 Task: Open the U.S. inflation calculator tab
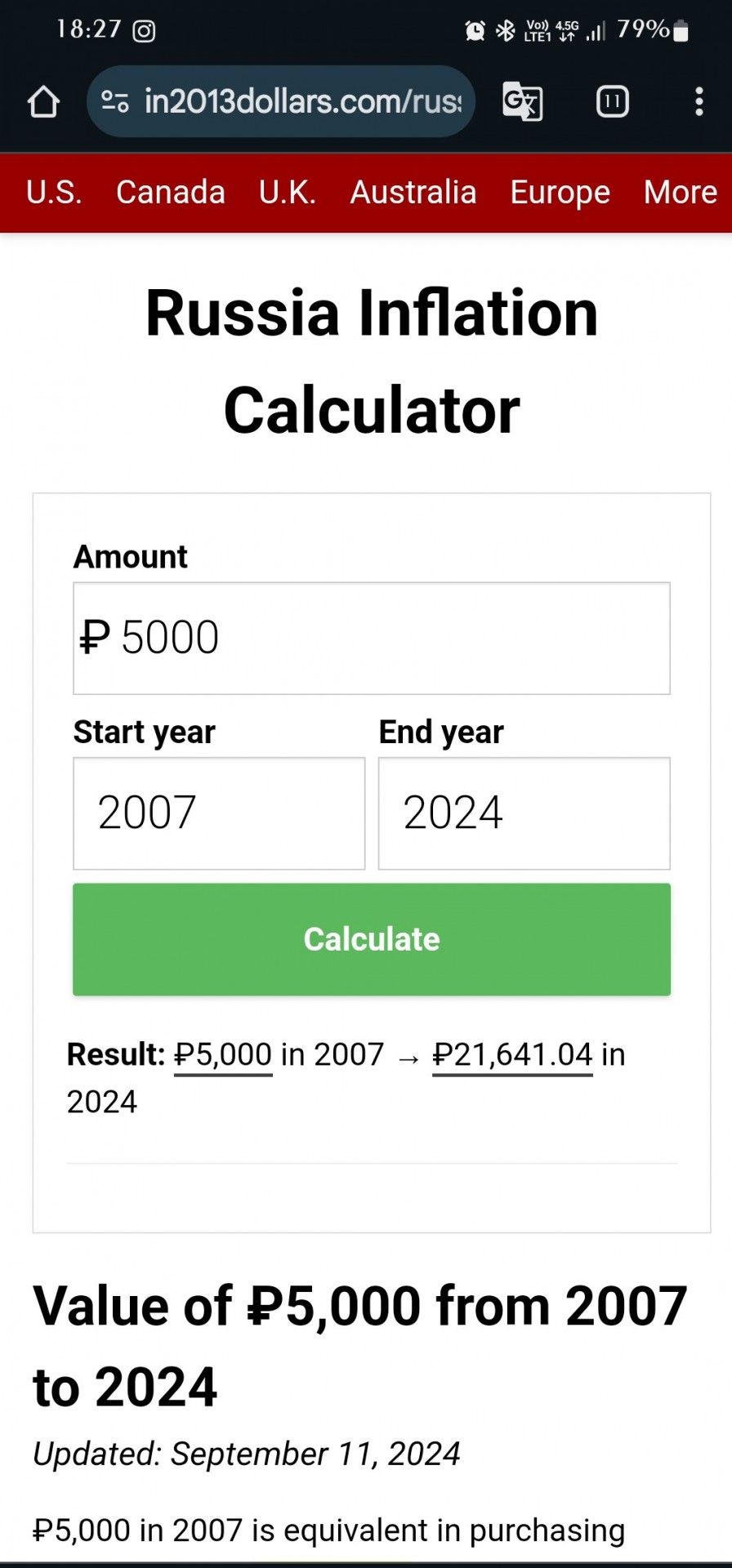(54, 193)
